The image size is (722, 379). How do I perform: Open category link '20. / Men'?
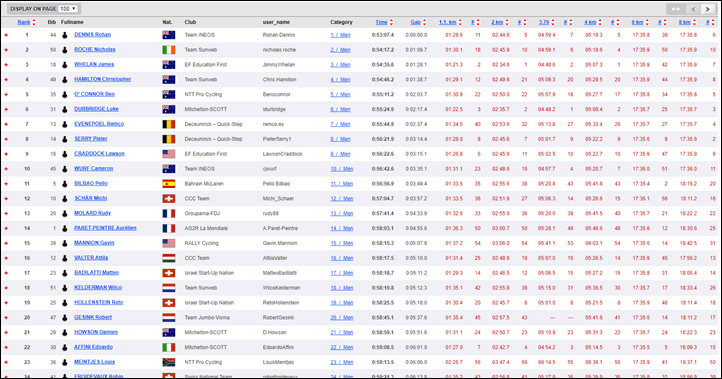[x=342, y=318]
